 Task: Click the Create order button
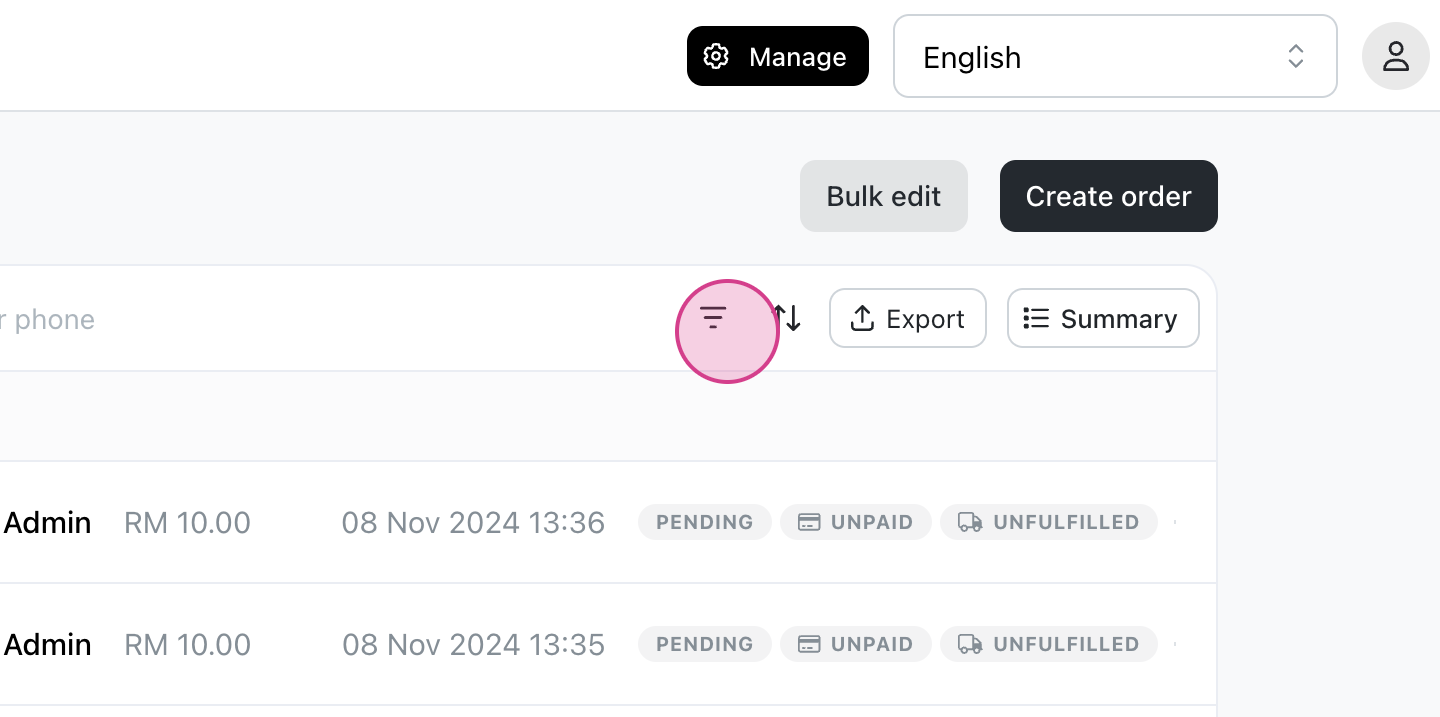[1109, 196]
